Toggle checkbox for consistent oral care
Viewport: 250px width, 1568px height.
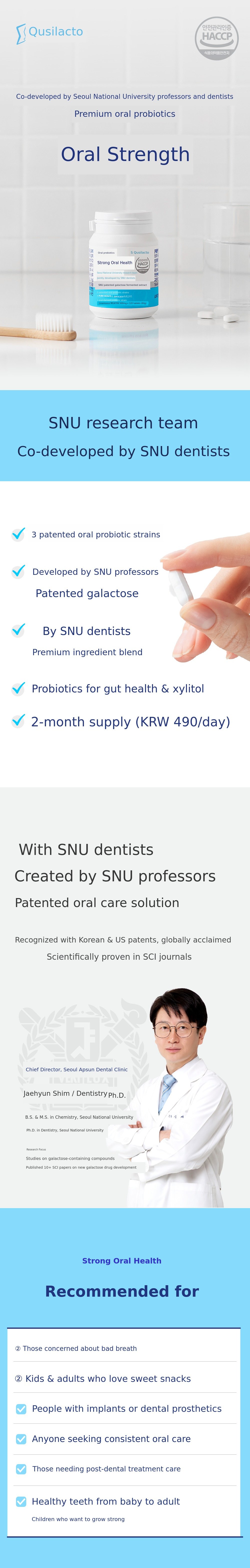pyautogui.click(x=21, y=1439)
